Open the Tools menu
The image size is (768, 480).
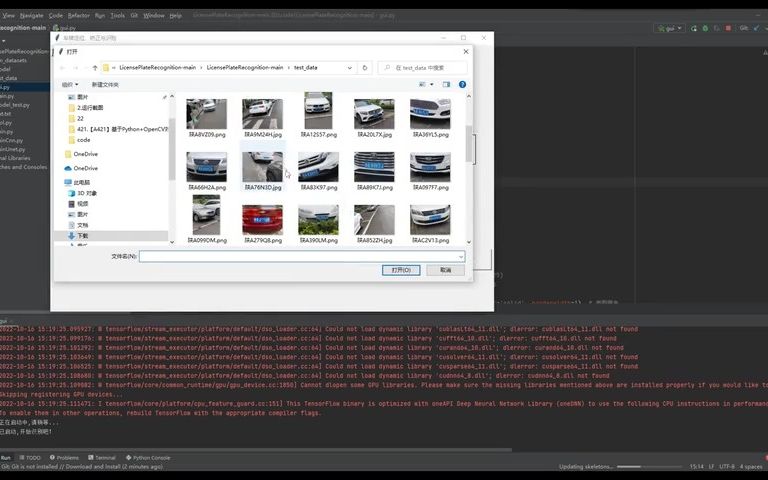click(x=118, y=16)
